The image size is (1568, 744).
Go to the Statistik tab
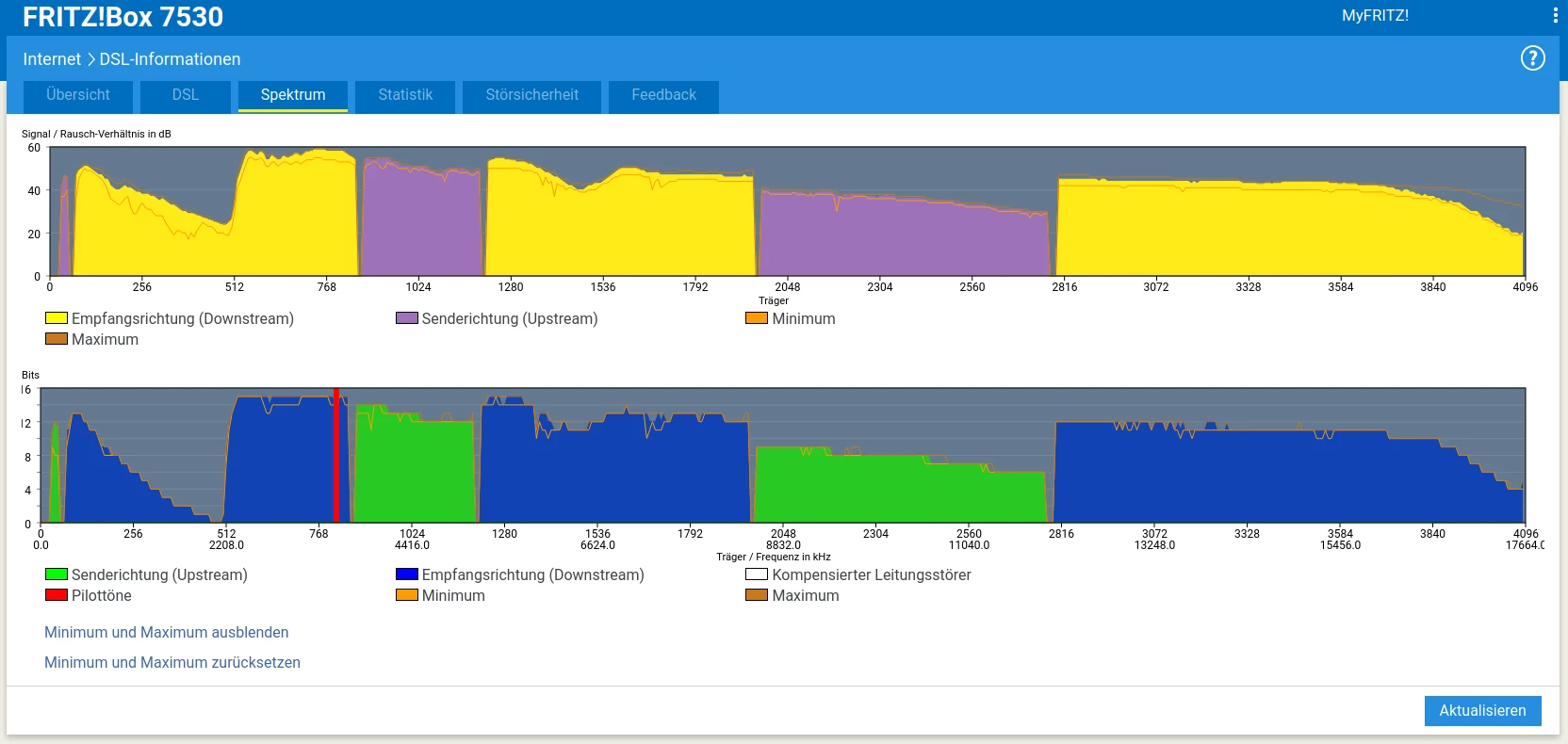click(x=405, y=95)
